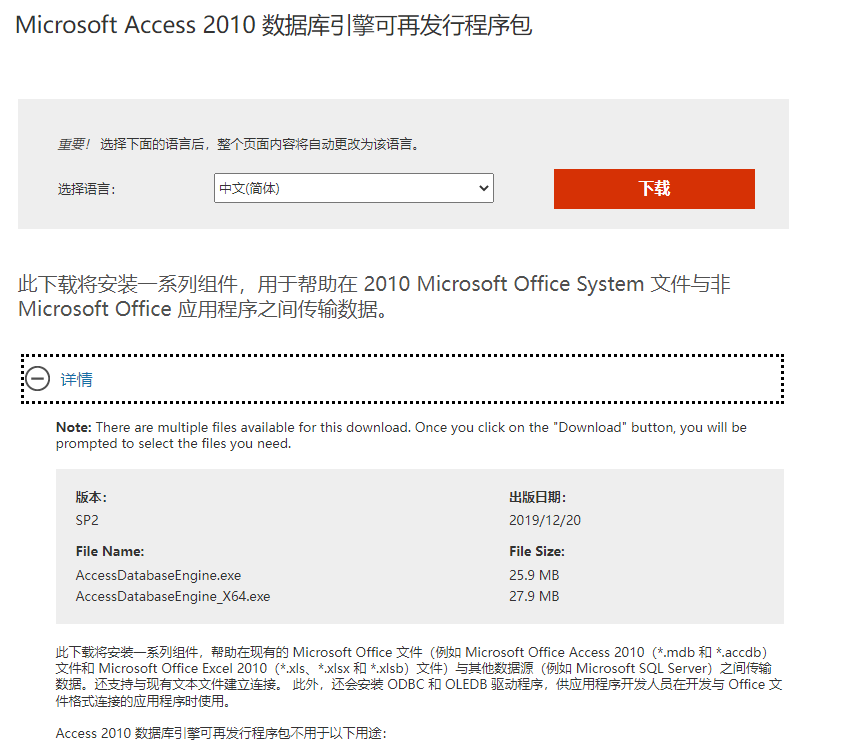Open the 中文(简体) language dropdown
This screenshot has height=754, width=851.
(x=354, y=188)
